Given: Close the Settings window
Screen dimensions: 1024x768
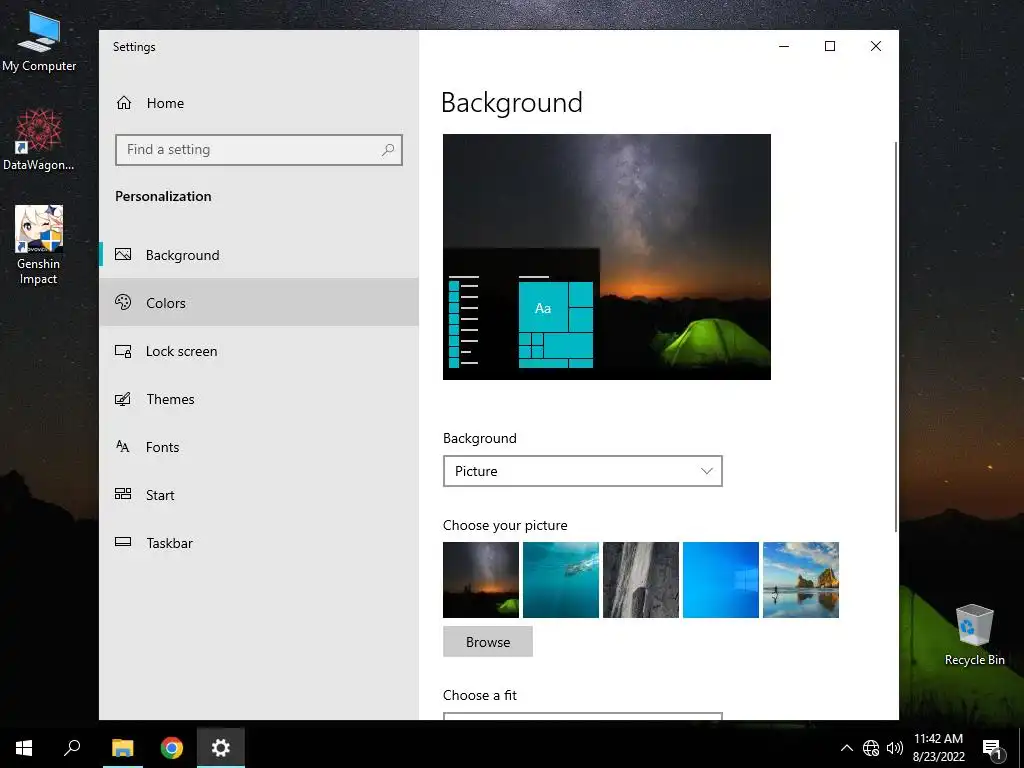Looking at the screenshot, I should click(876, 46).
